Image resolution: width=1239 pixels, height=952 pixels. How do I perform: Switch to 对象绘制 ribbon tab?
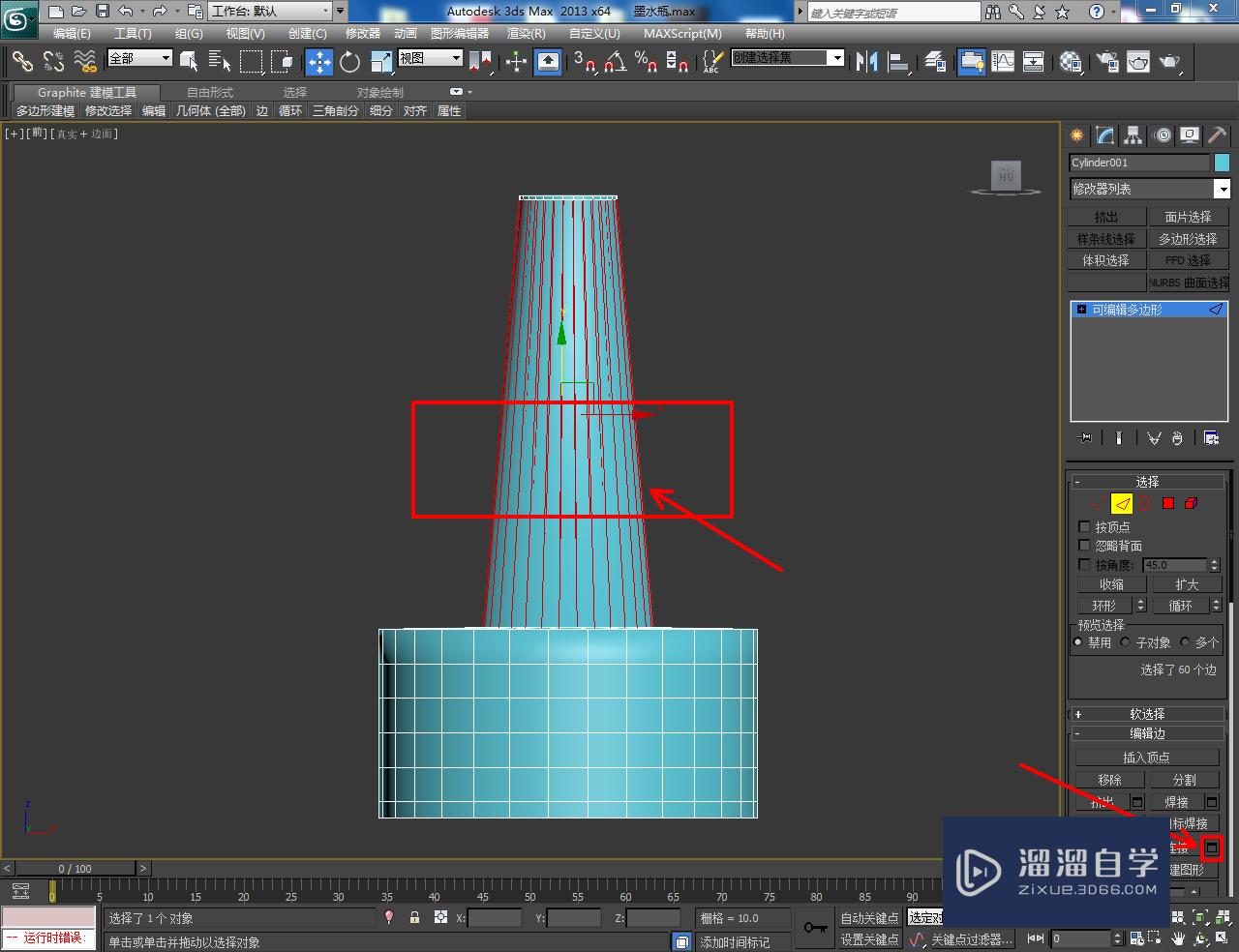tap(380, 93)
